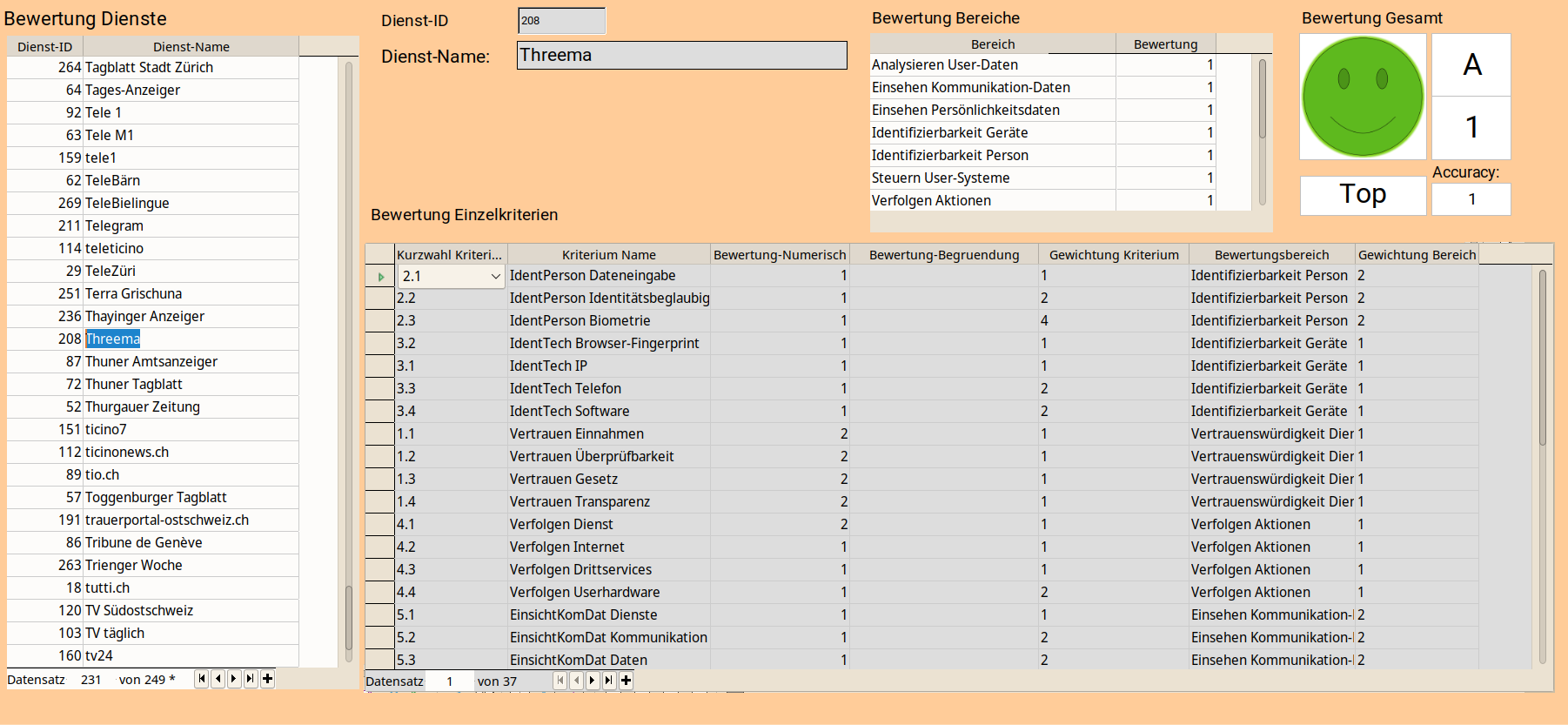The image size is (1568, 725).
Task: Add new record in Einzelkriterien table
Action: pyautogui.click(x=626, y=681)
